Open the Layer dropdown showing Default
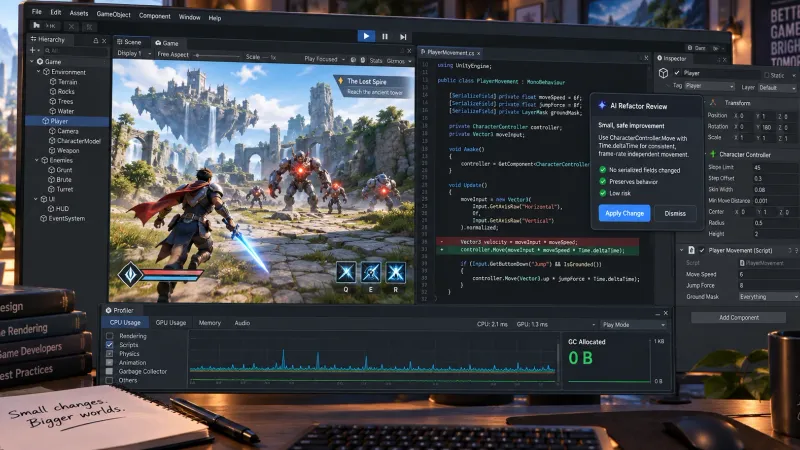 point(777,88)
